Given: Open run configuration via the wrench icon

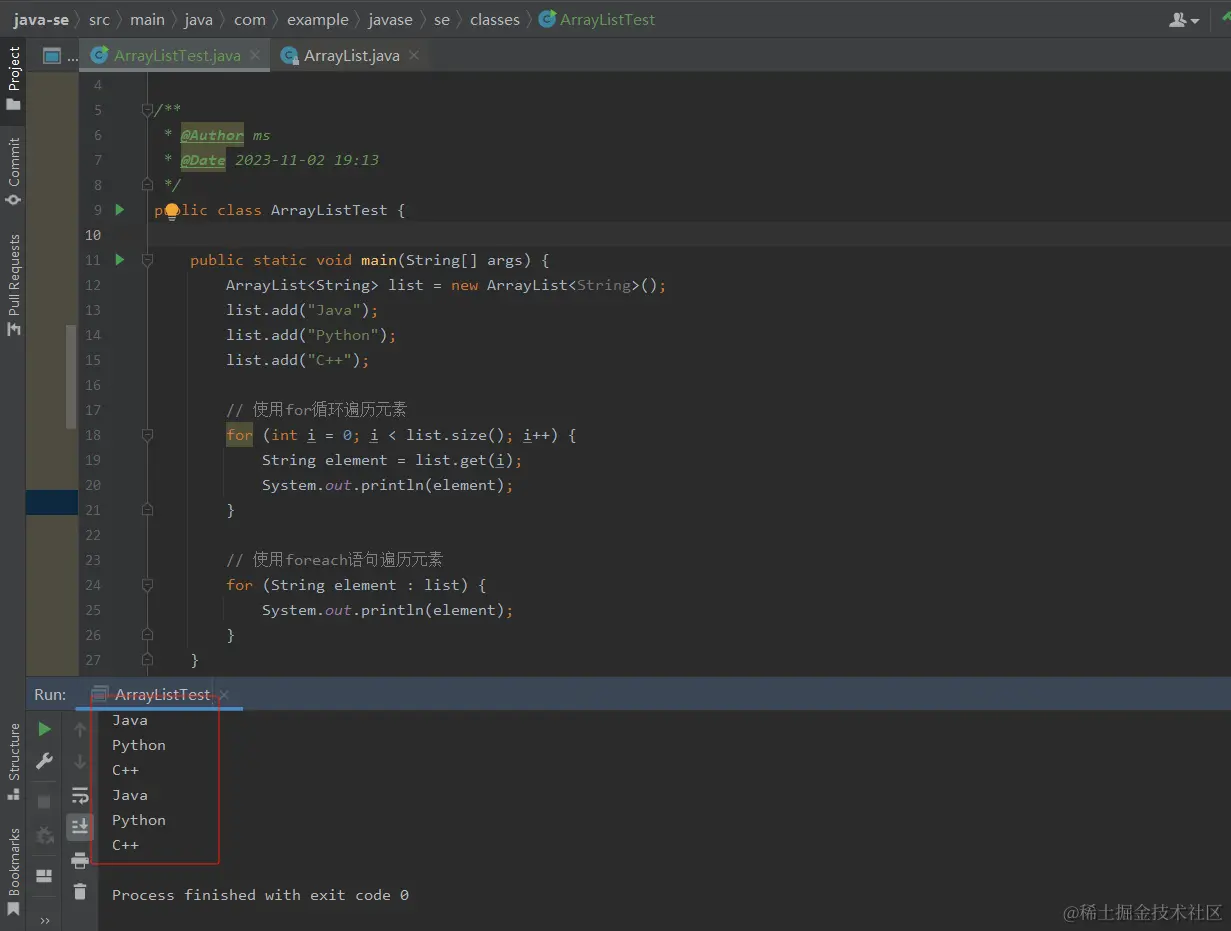Looking at the screenshot, I should [44, 761].
